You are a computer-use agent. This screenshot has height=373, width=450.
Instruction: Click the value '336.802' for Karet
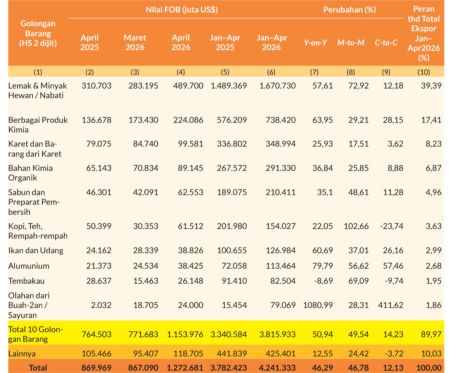tap(232, 144)
